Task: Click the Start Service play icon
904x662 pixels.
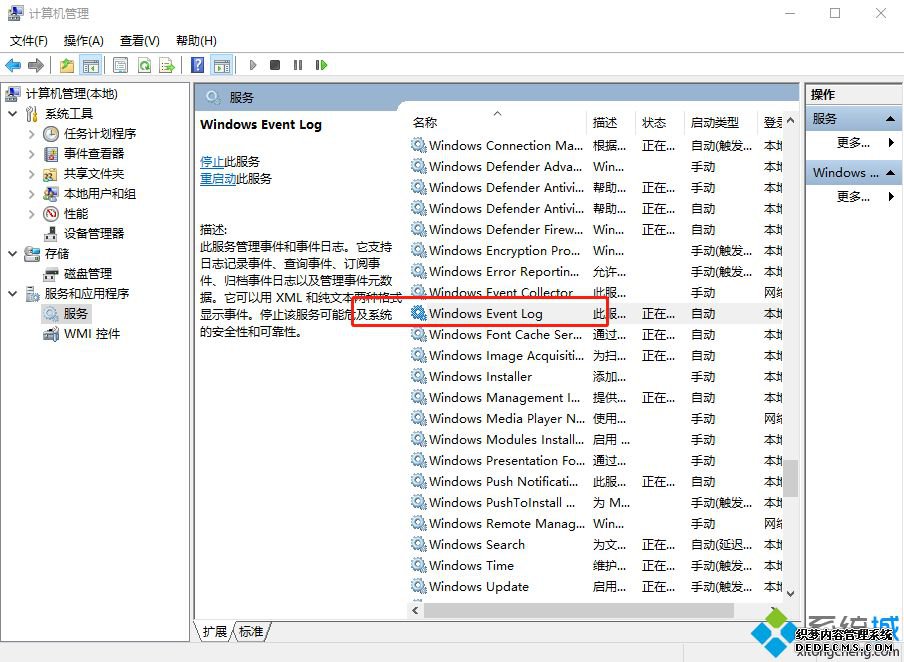Action: click(x=253, y=65)
